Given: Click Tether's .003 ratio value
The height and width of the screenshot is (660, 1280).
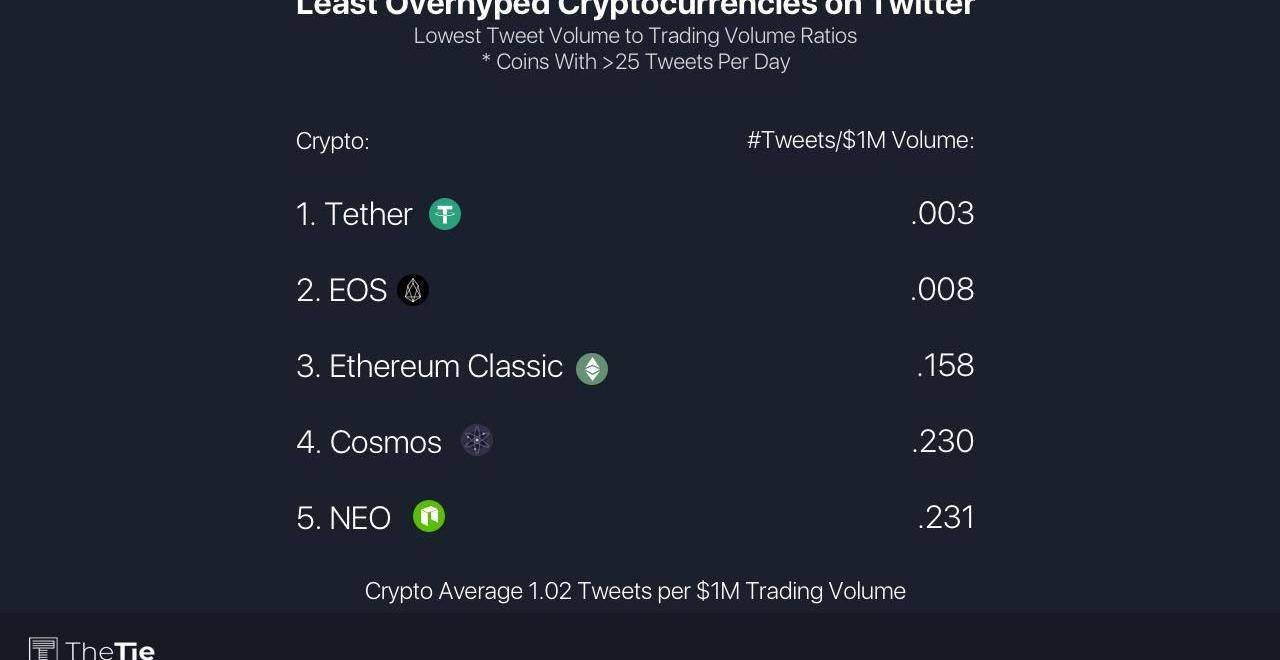Looking at the screenshot, I should [x=942, y=213].
